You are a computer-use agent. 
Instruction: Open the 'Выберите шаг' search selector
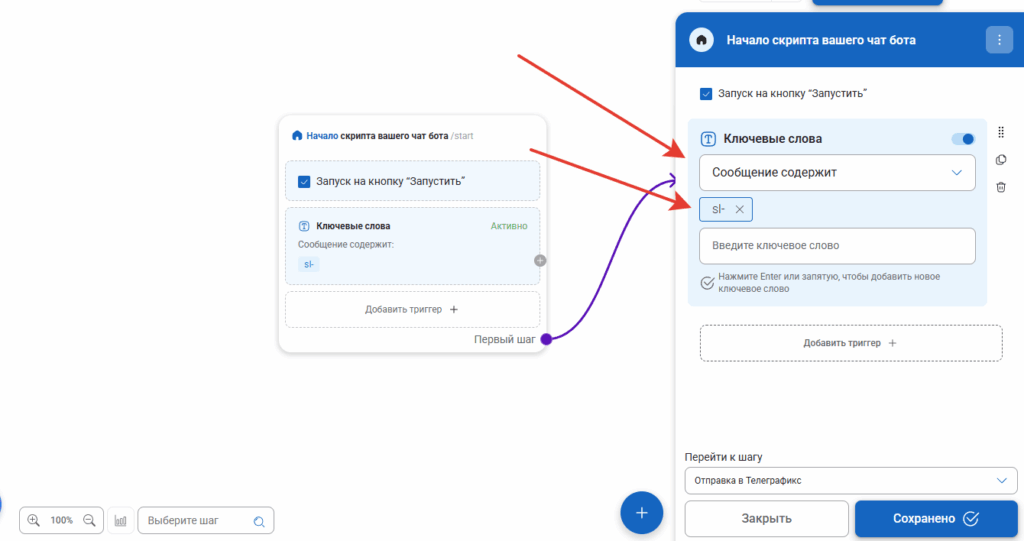point(205,520)
